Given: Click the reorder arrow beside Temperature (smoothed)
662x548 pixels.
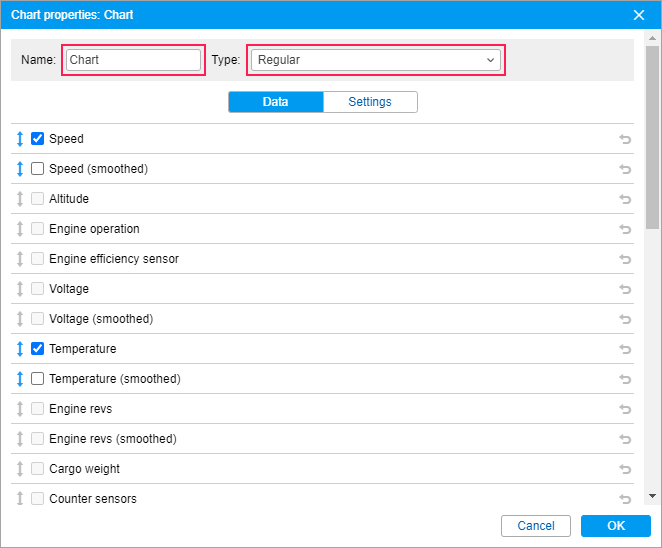Looking at the screenshot, I should (20, 379).
